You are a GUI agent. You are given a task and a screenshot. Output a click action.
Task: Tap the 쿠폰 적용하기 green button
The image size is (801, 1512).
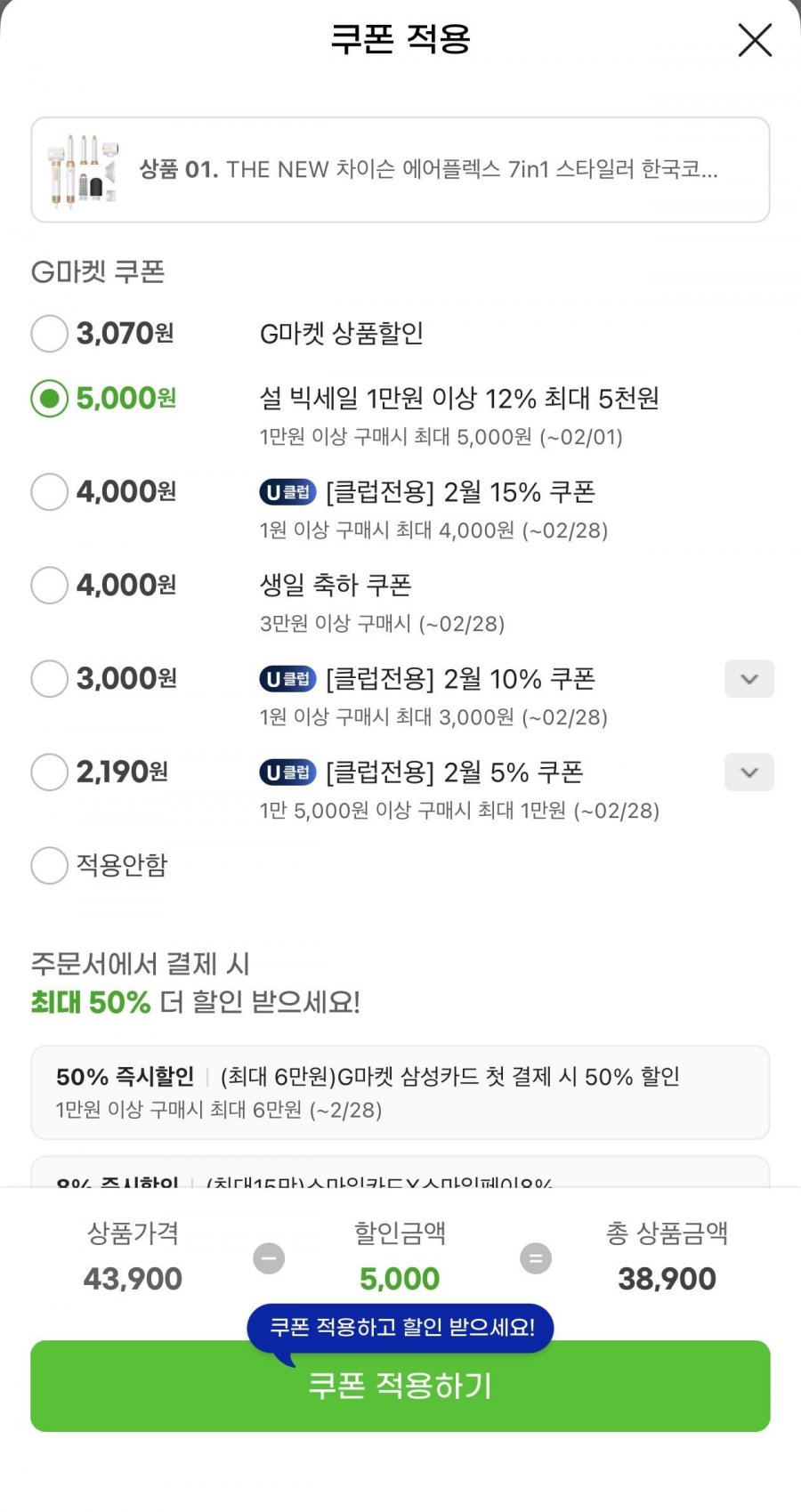click(400, 1386)
